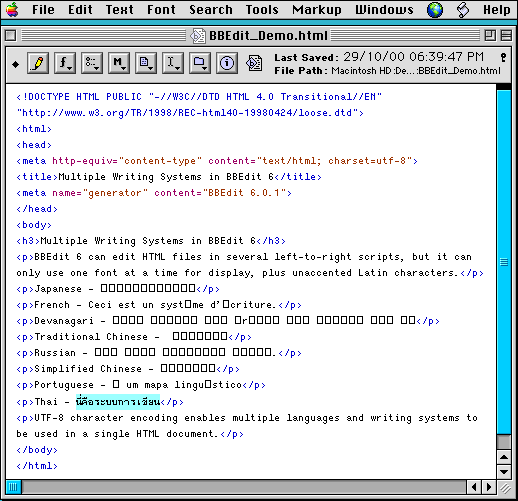This screenshot has height=501, width=518.
Task: Open the File menu
Action: click(43, 10)
